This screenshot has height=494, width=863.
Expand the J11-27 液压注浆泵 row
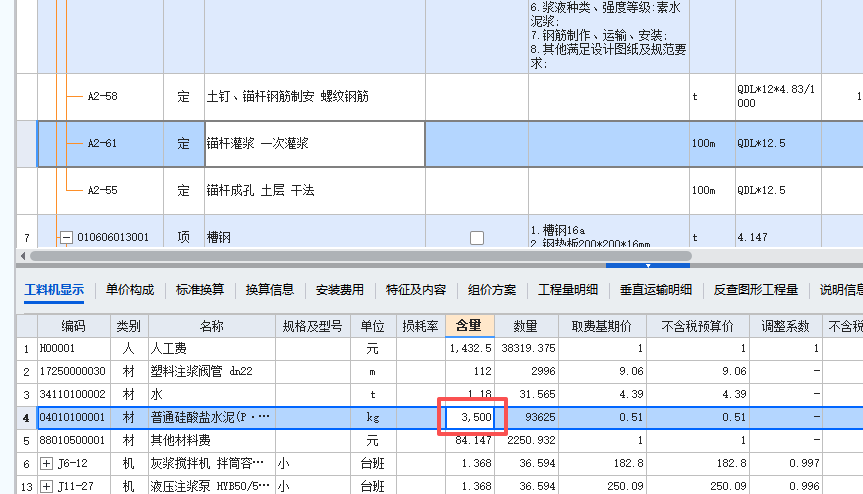point(46,487)
